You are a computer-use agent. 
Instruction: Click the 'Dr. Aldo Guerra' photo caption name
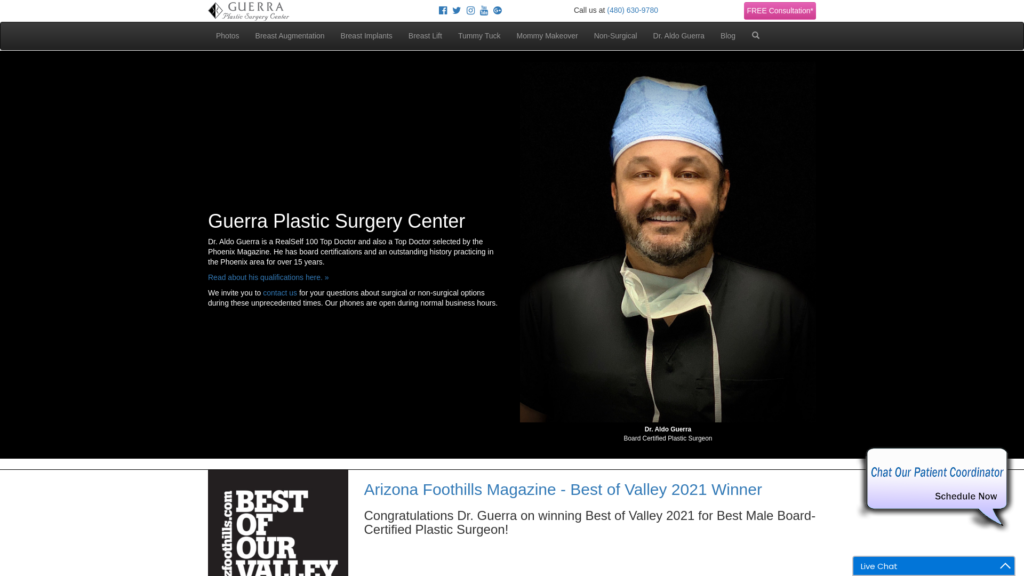[667, 429]
